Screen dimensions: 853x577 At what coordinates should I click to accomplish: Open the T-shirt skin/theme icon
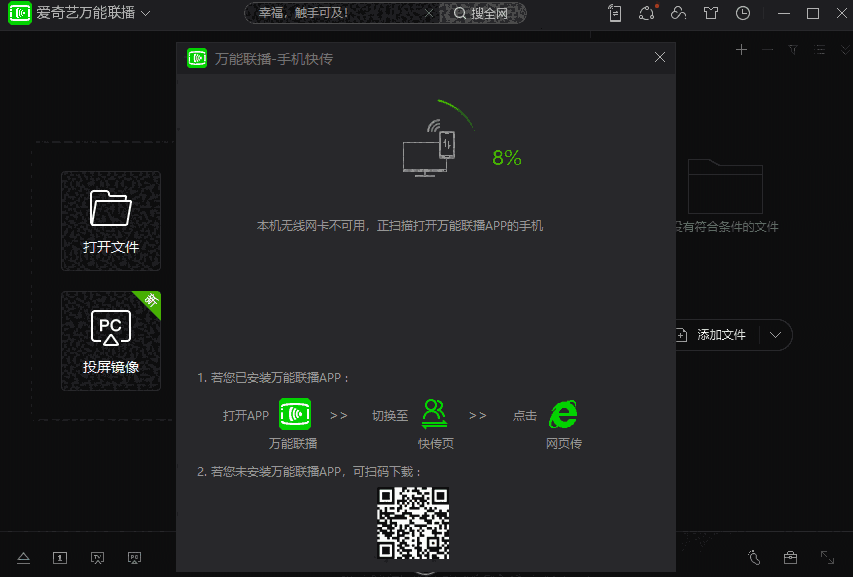tap(711, 13)
